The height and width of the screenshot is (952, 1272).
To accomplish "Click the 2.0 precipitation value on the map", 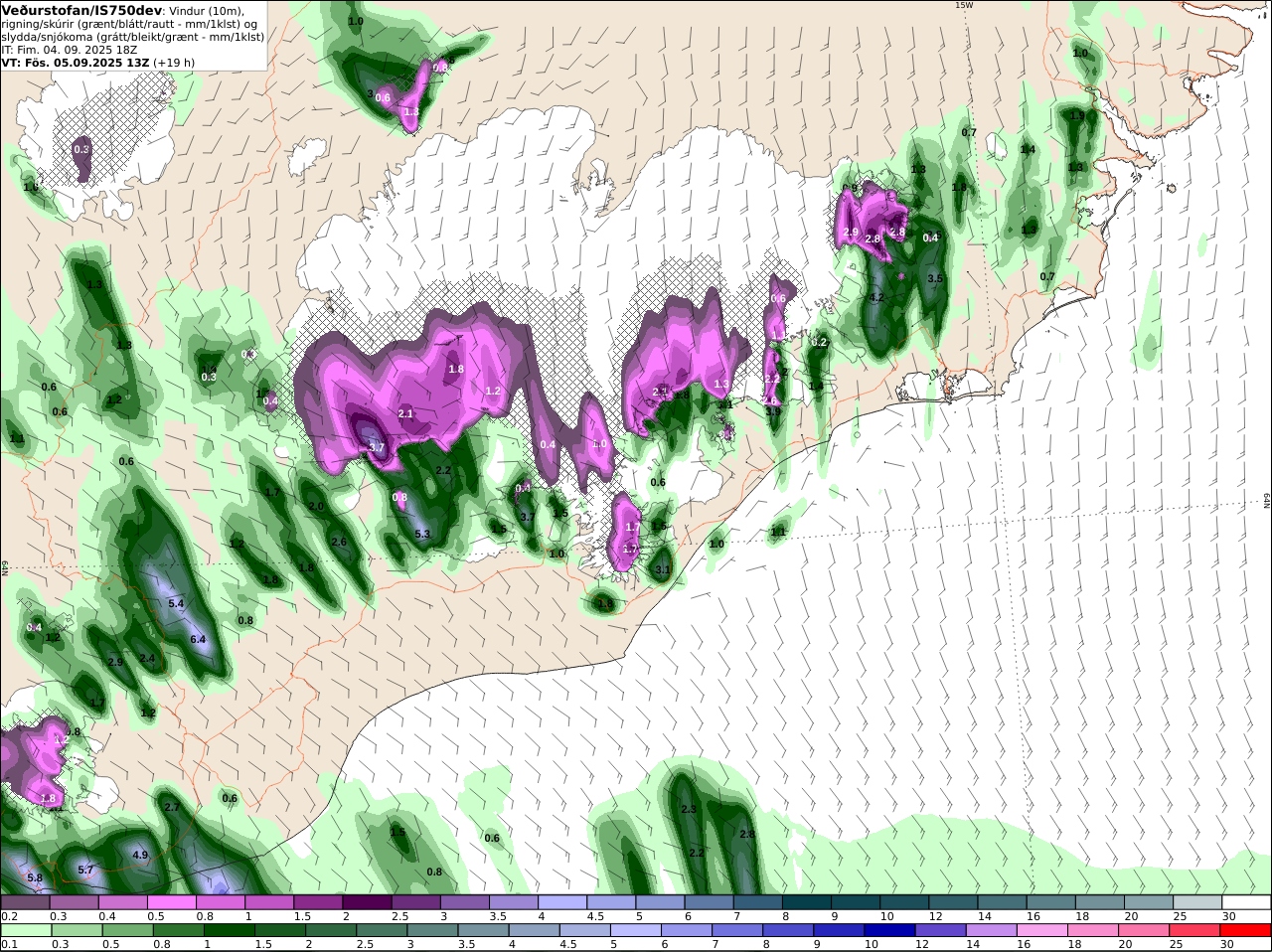I will click(316, 506).
